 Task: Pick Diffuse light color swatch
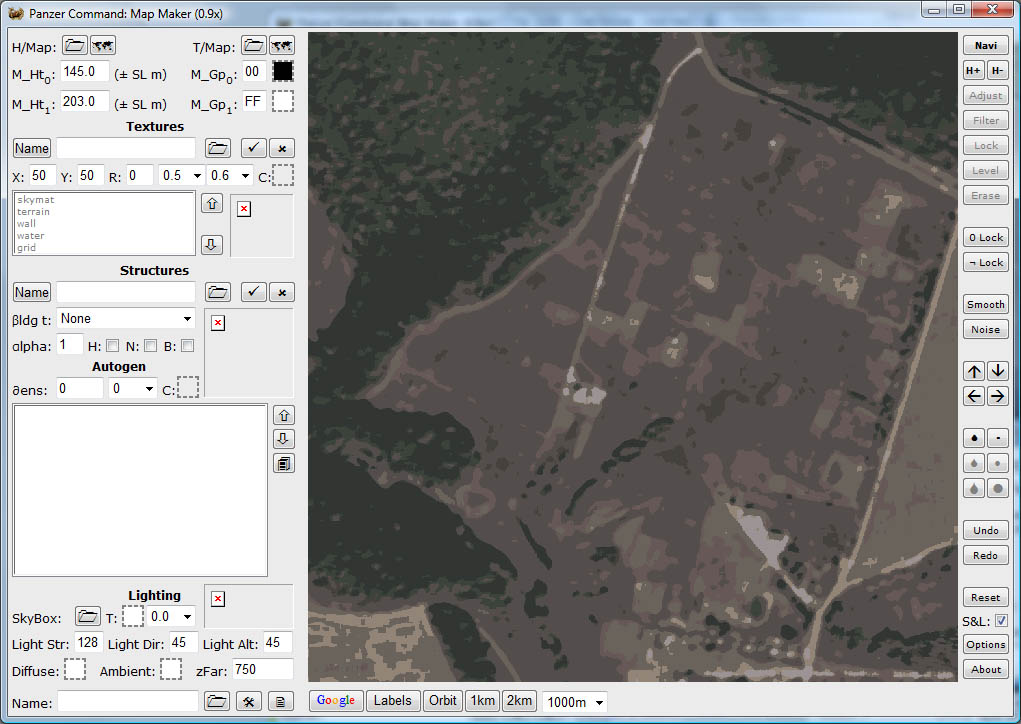click(75, 669)
